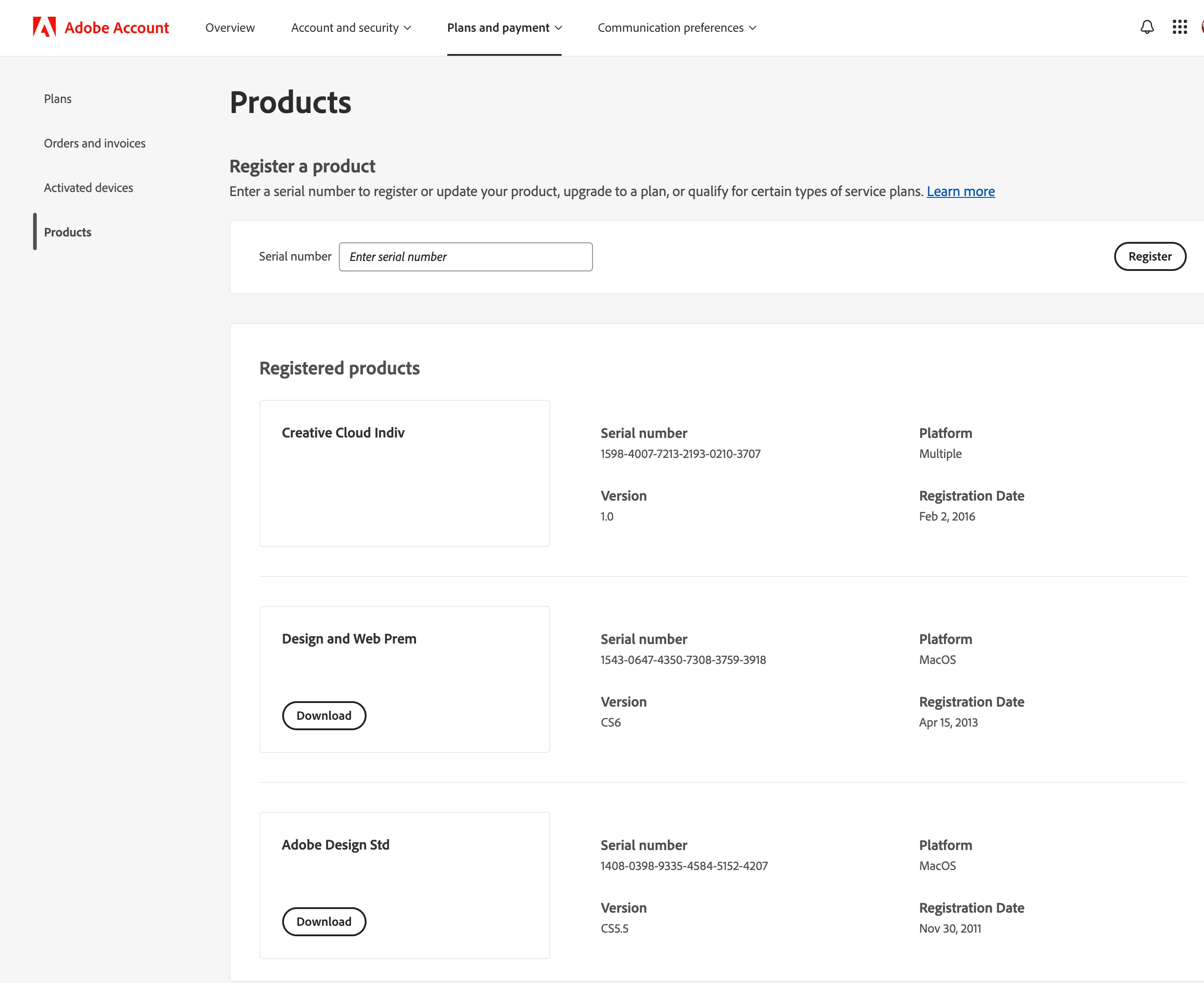Viewport: 1204px width, 983px height.
Task: Select Activated devices in sidebar
Action: [x=88, y=188]
